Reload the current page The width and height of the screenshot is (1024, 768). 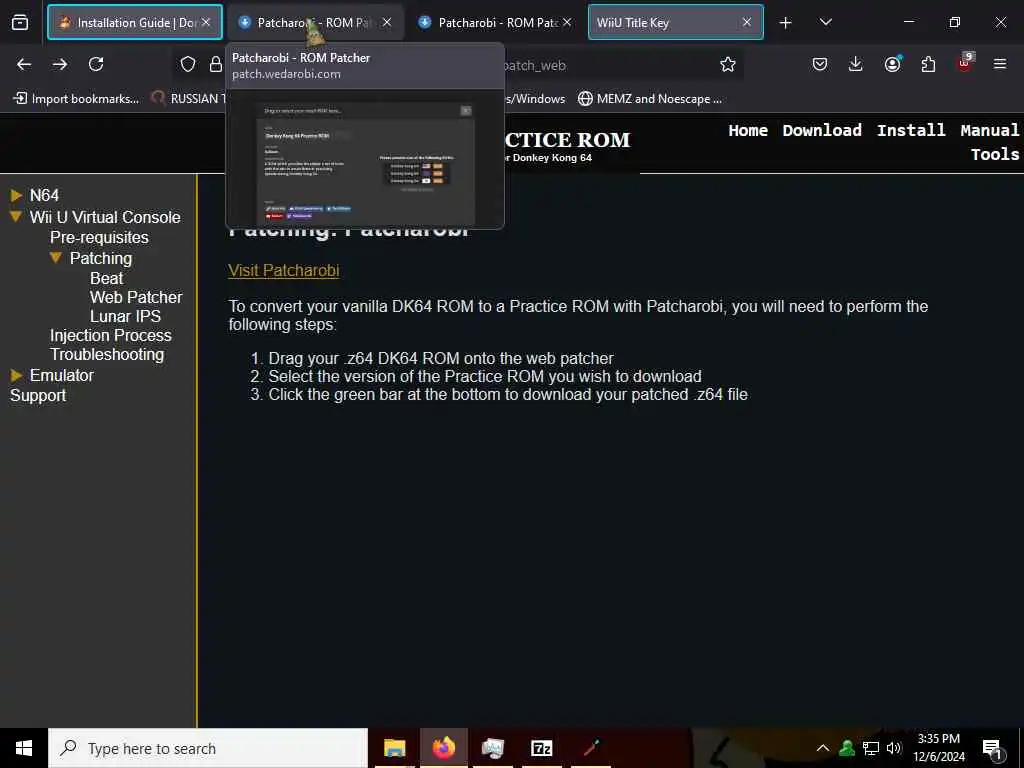click(96, 64)
